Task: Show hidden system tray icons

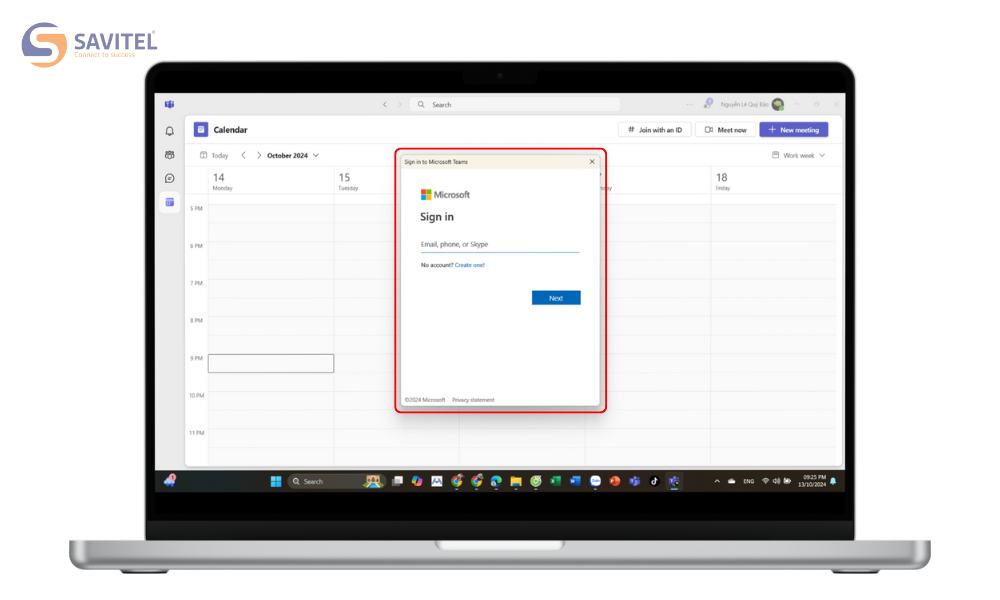Action: tap(717, 481)
